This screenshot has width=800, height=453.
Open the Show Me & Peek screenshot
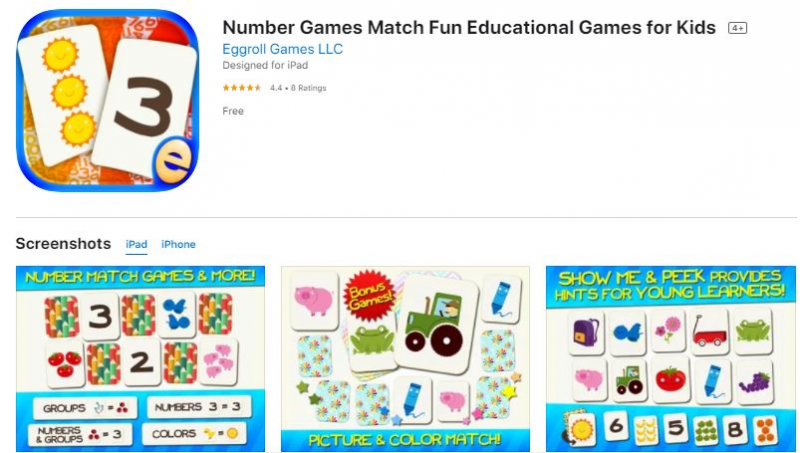coord(670,359)
